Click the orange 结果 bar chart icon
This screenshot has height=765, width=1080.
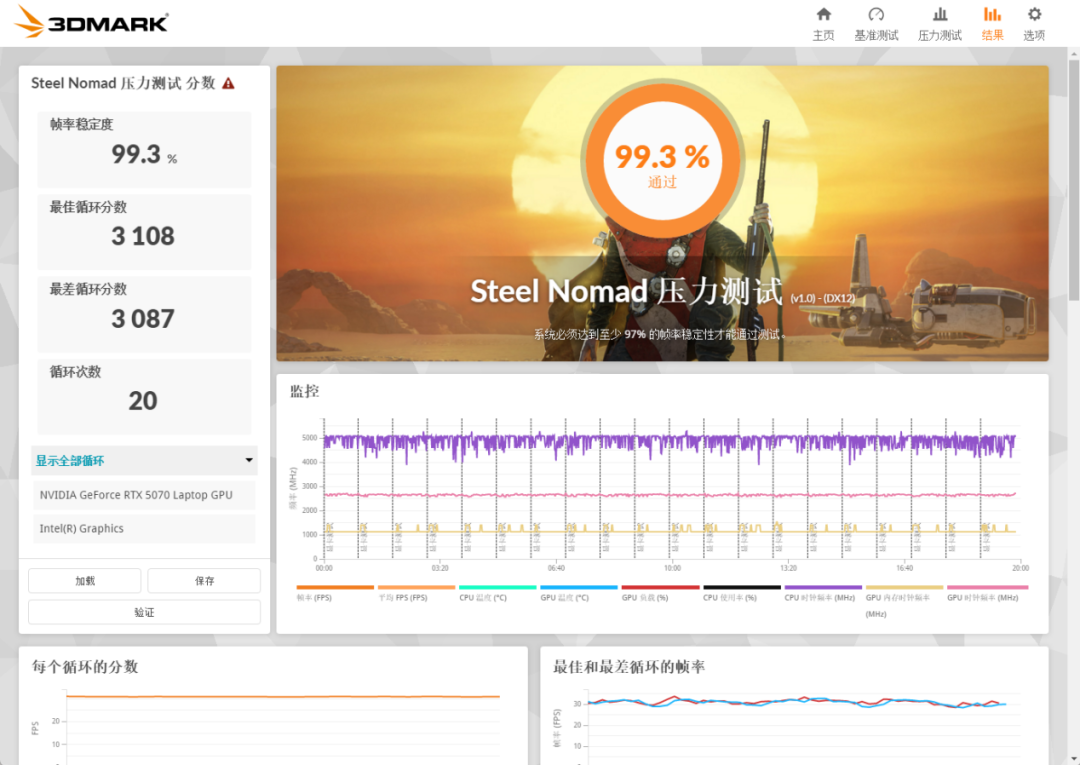coord(992,15)
